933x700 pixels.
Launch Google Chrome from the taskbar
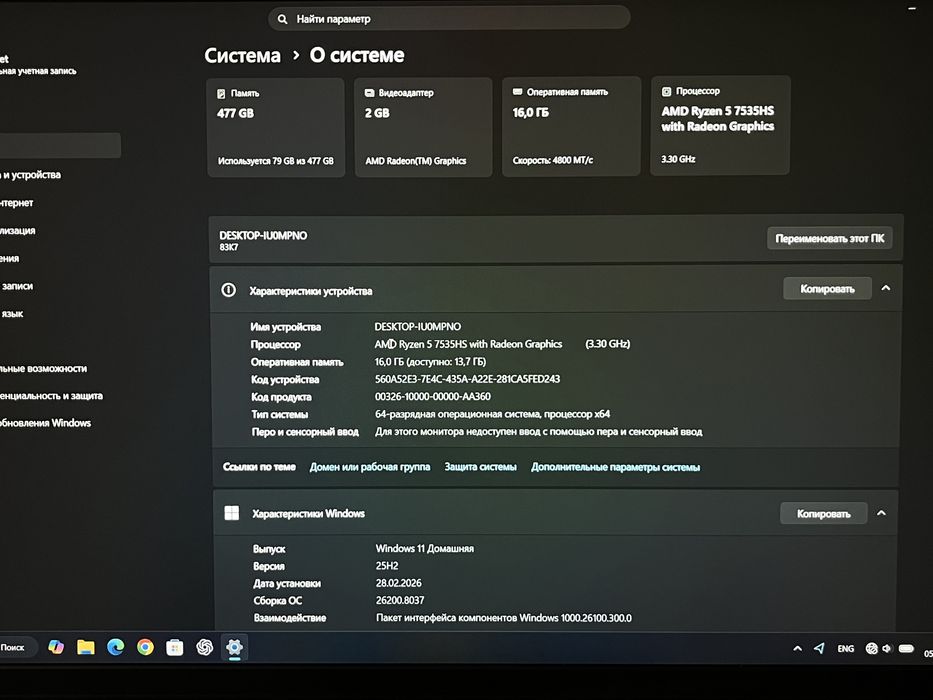point(145,647)
